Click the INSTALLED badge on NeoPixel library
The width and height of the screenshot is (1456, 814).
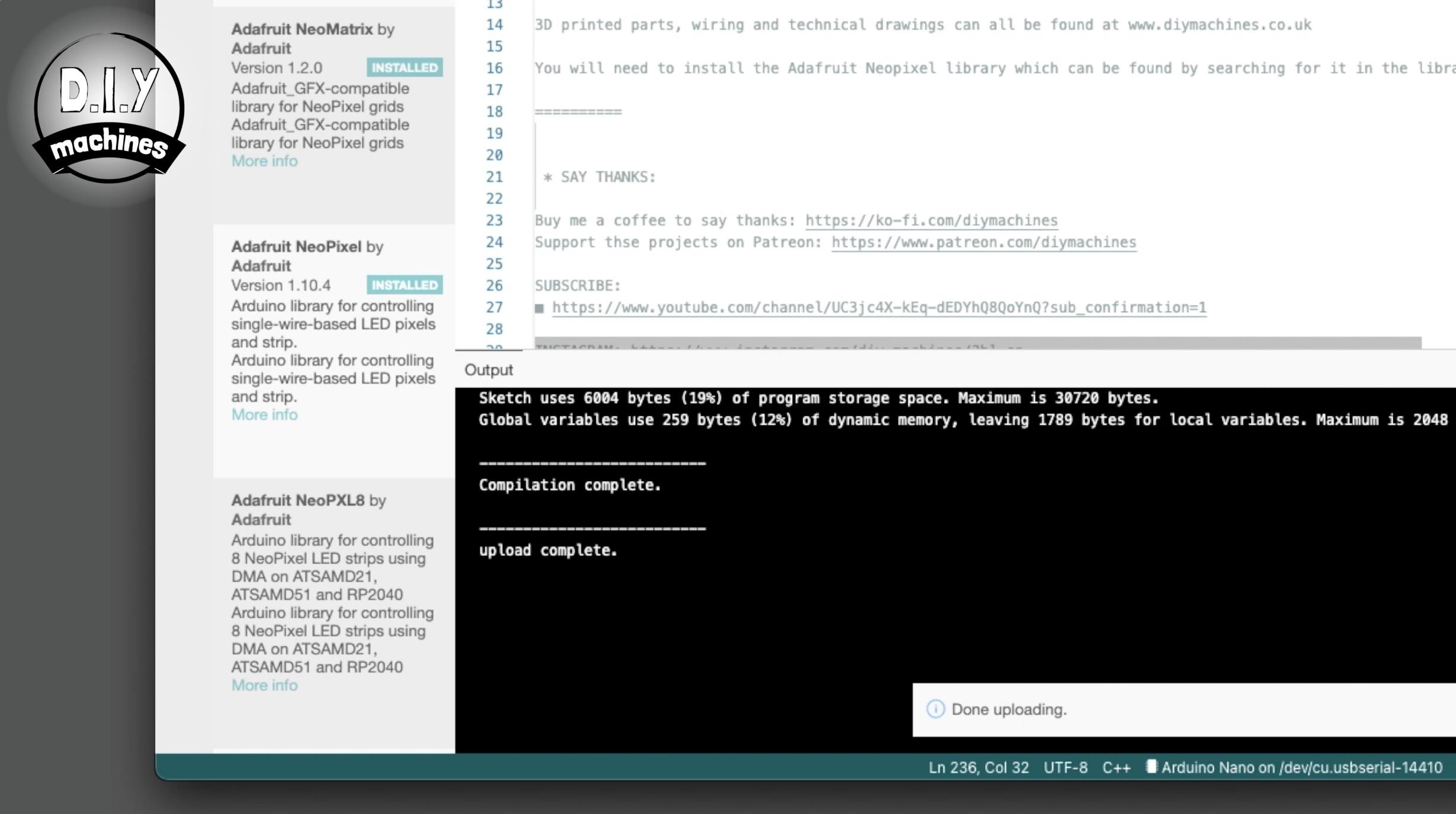[404, 284]
